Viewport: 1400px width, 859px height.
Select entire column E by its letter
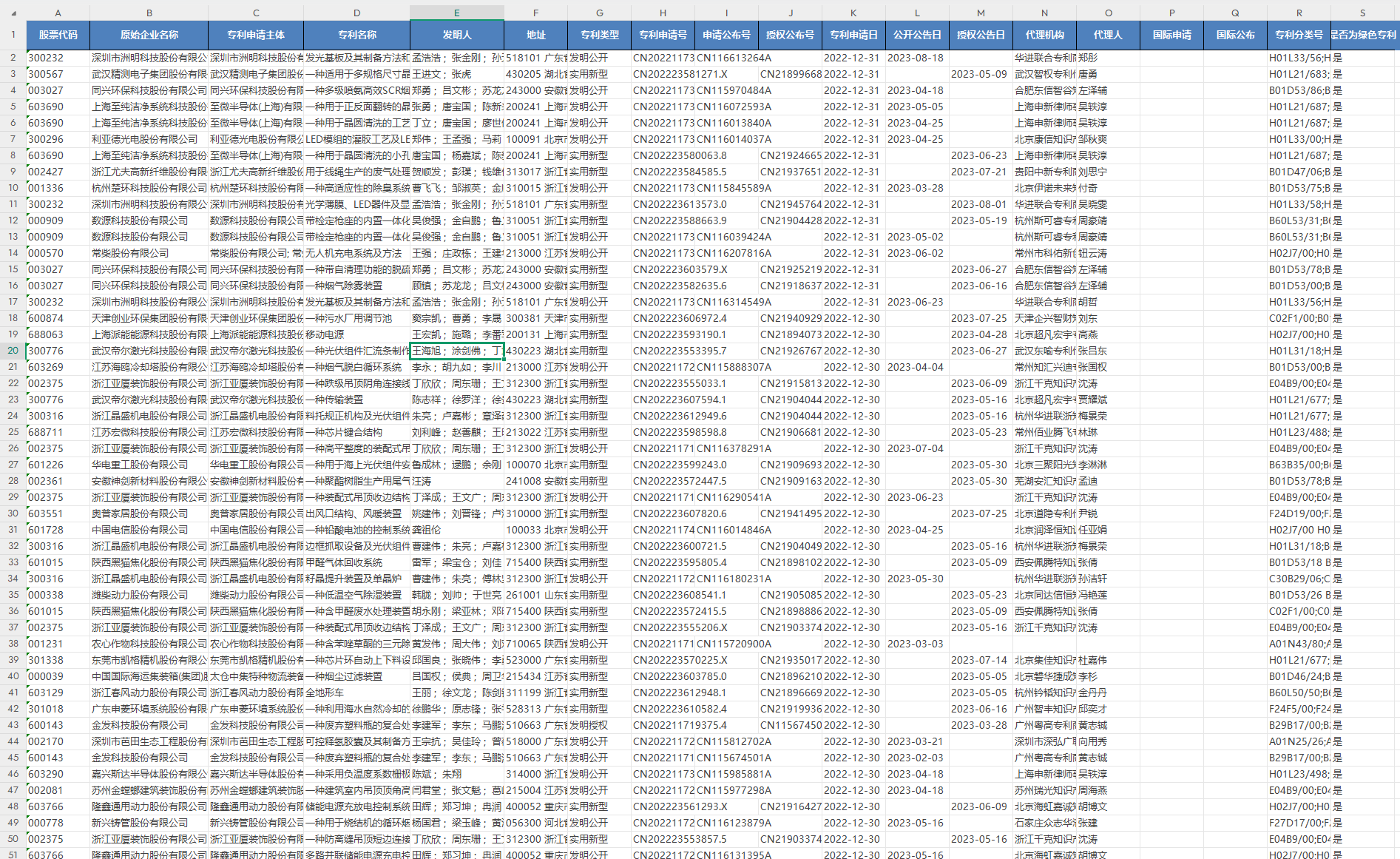[x=457, y=13]
